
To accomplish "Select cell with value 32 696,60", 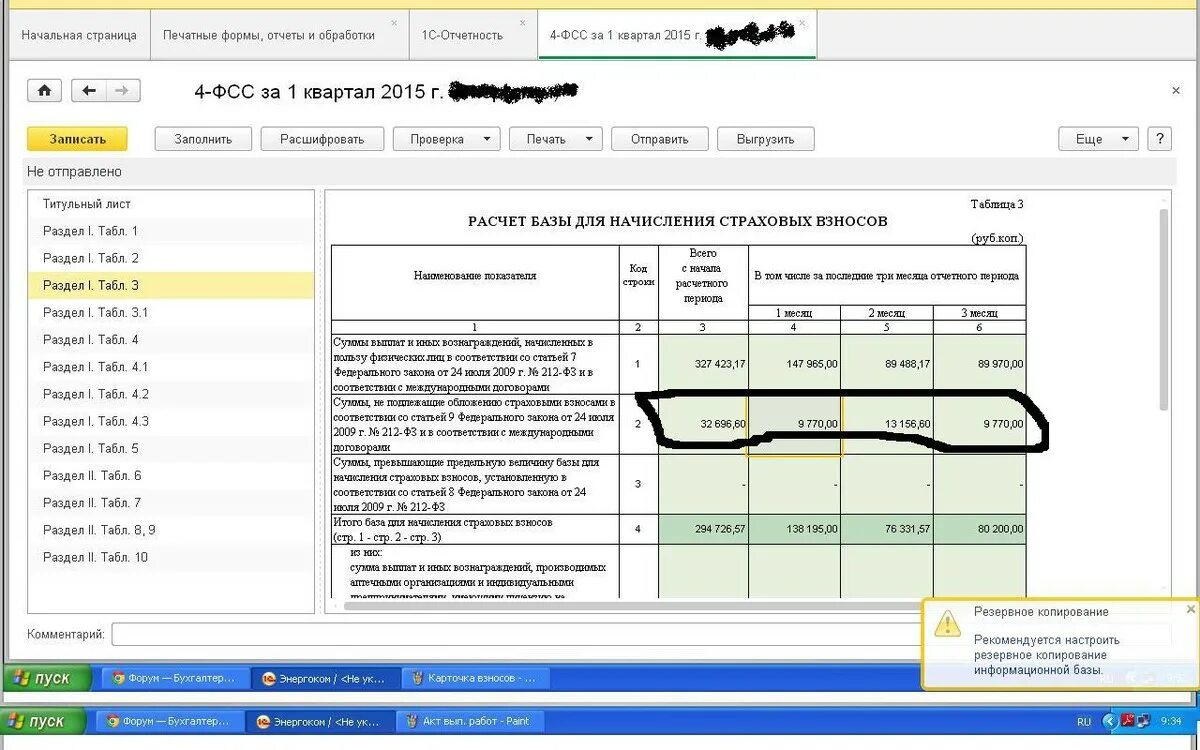I will click(703, 424).
